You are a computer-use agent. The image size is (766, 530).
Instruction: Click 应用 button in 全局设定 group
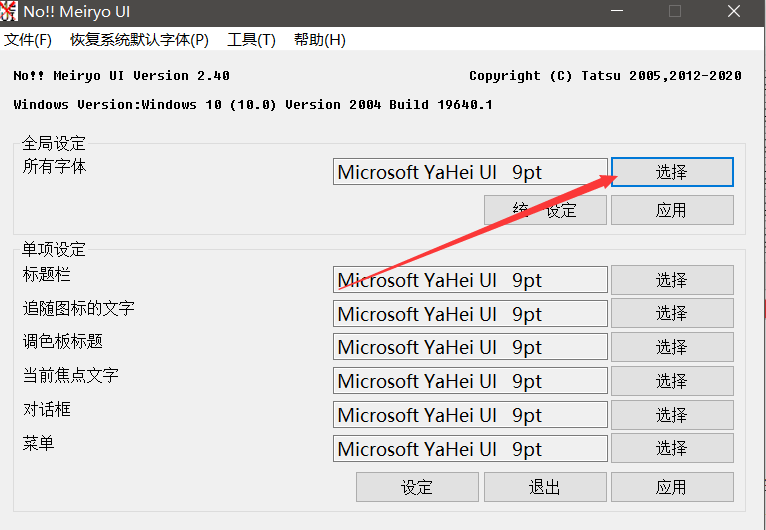pyautogui.click(x=672, y=210)
